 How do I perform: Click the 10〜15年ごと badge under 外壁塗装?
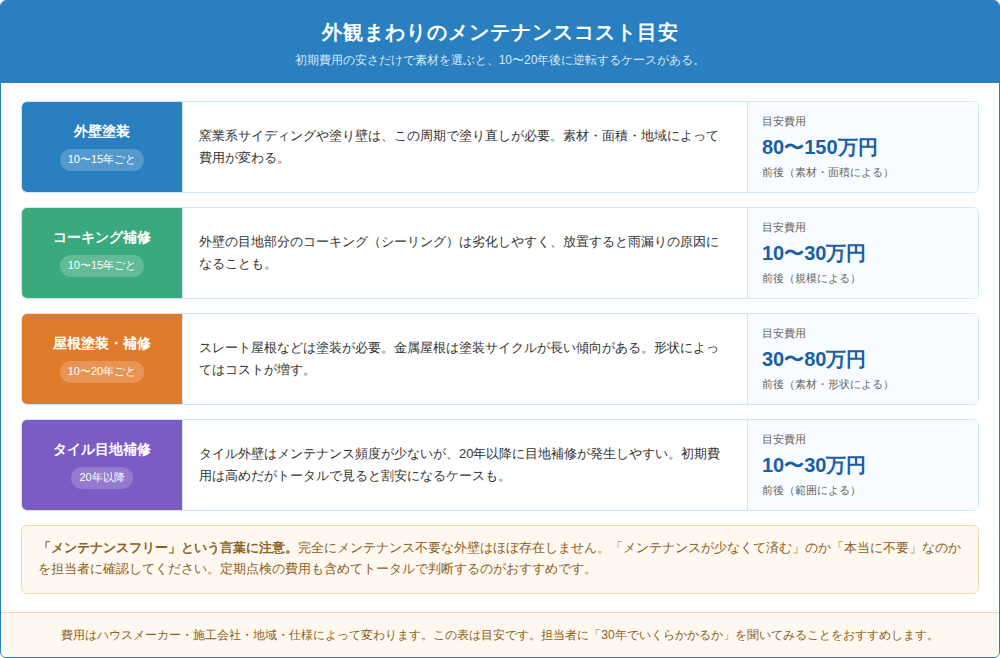(x=101, y=159)
